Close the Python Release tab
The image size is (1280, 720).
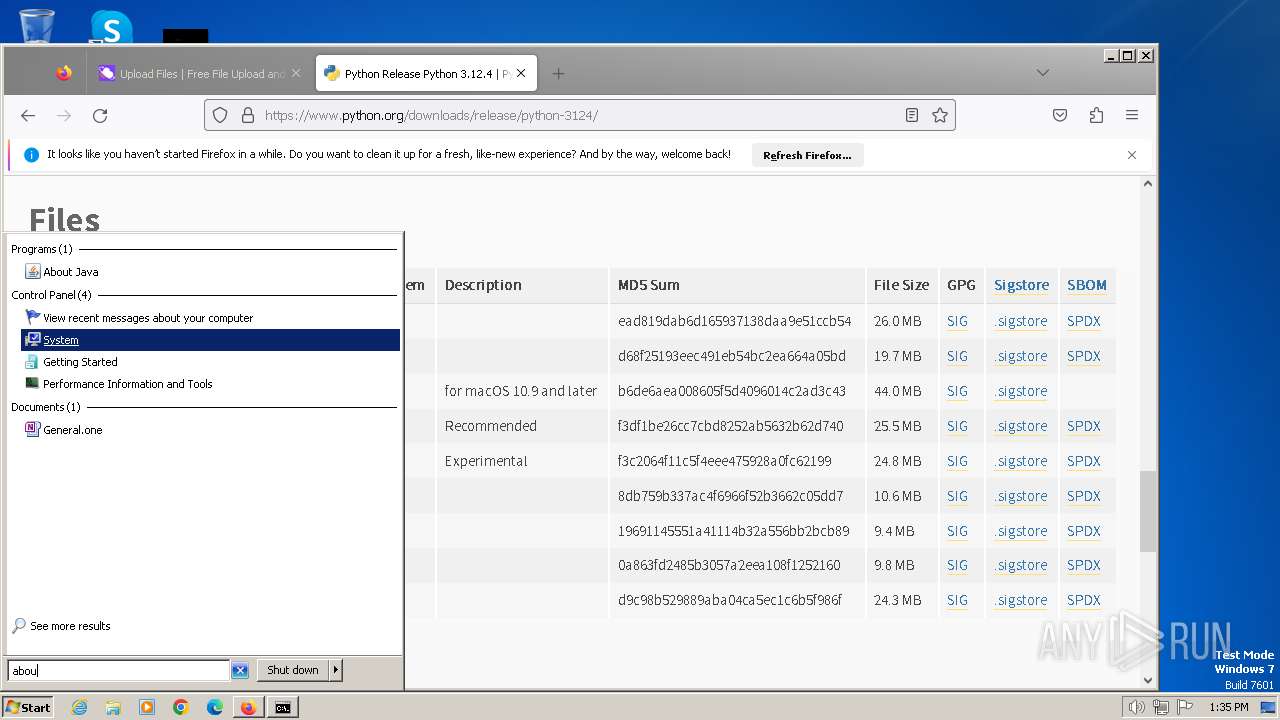[x=522, y=73]
